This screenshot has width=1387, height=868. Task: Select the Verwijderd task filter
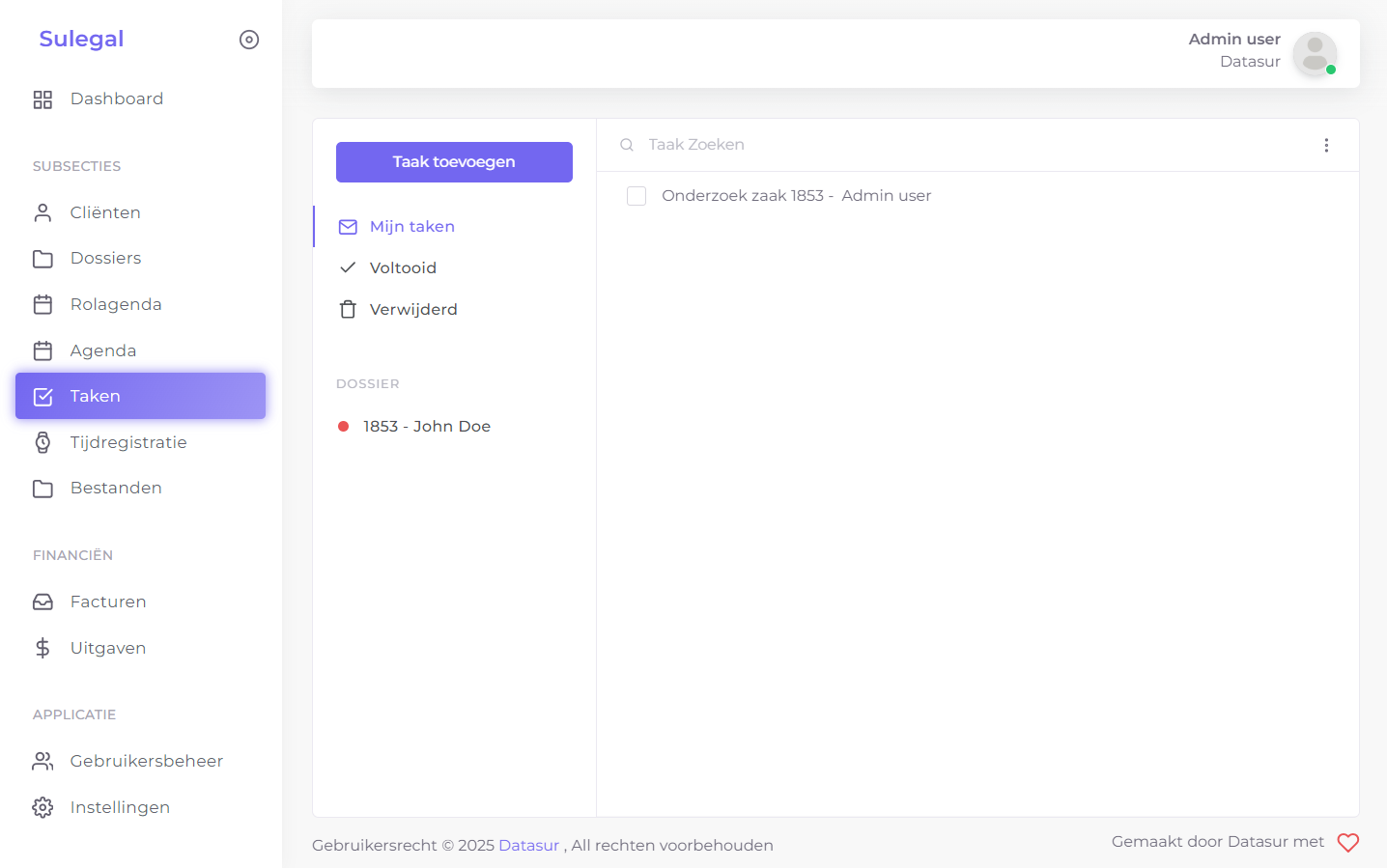[412, 309]
